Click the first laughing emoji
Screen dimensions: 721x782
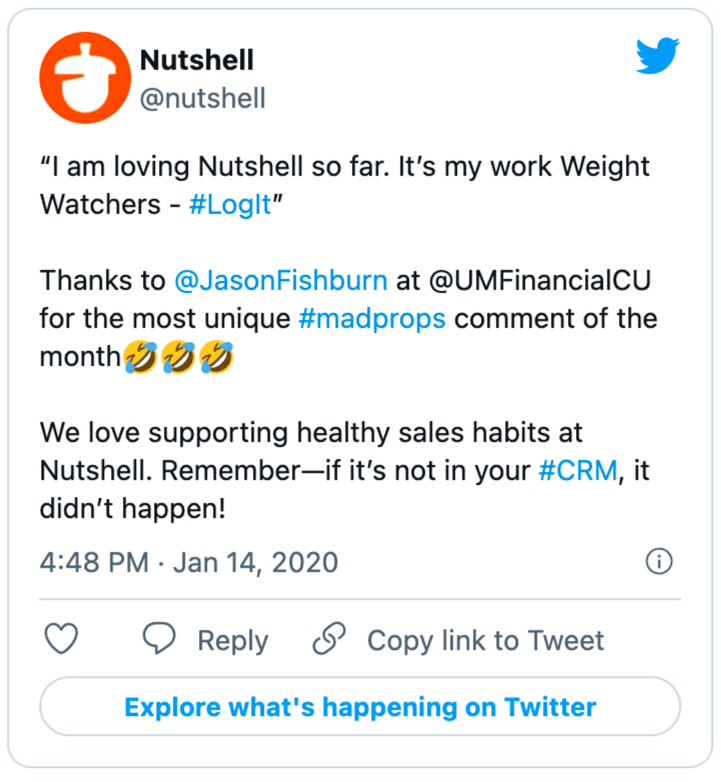coord(141,357)
